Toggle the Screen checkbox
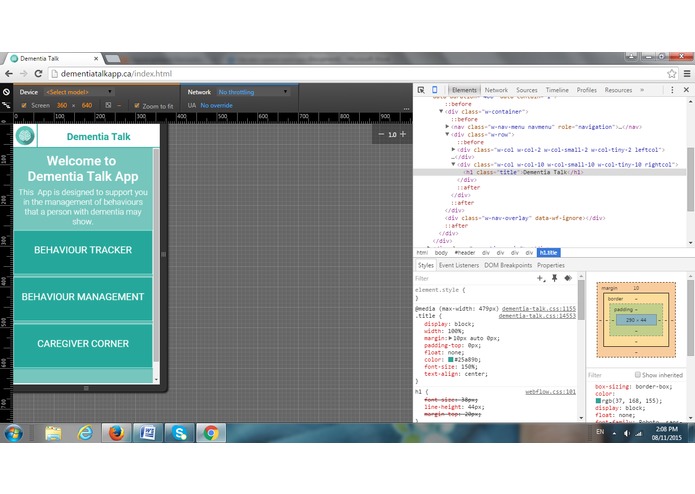 pyautogui.click(x=24, y=105)
